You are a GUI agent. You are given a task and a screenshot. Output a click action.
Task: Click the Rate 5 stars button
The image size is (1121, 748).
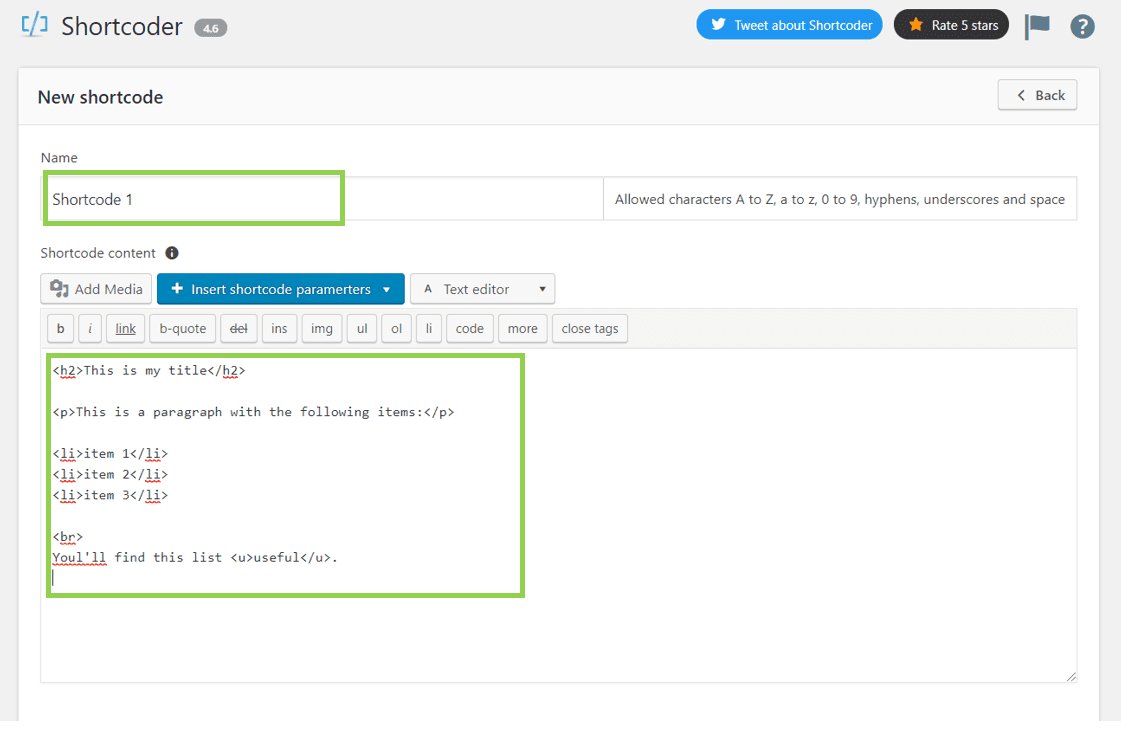(951, 25)
